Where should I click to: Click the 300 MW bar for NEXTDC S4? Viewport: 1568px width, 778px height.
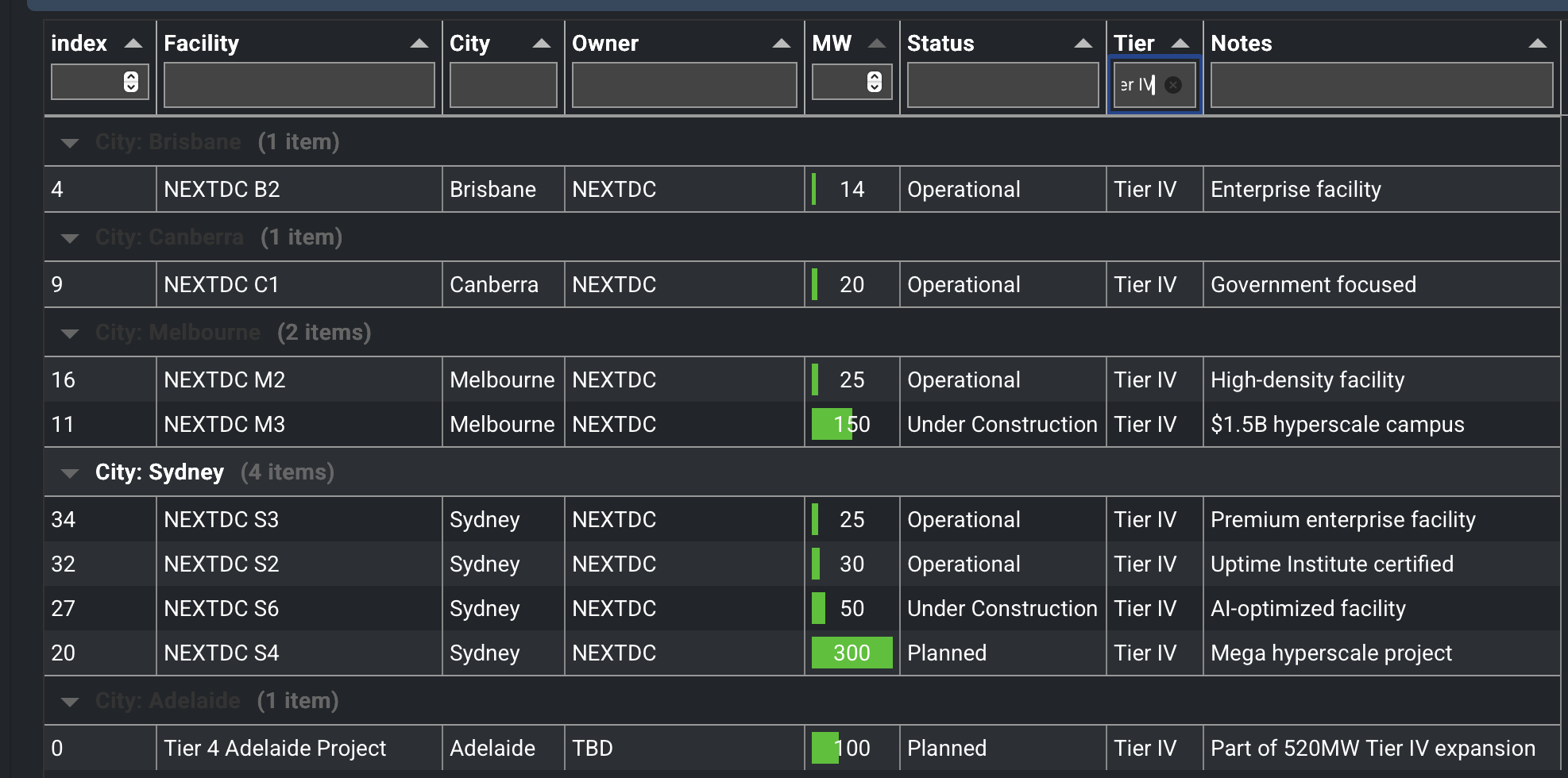click(x=852, y=653)
